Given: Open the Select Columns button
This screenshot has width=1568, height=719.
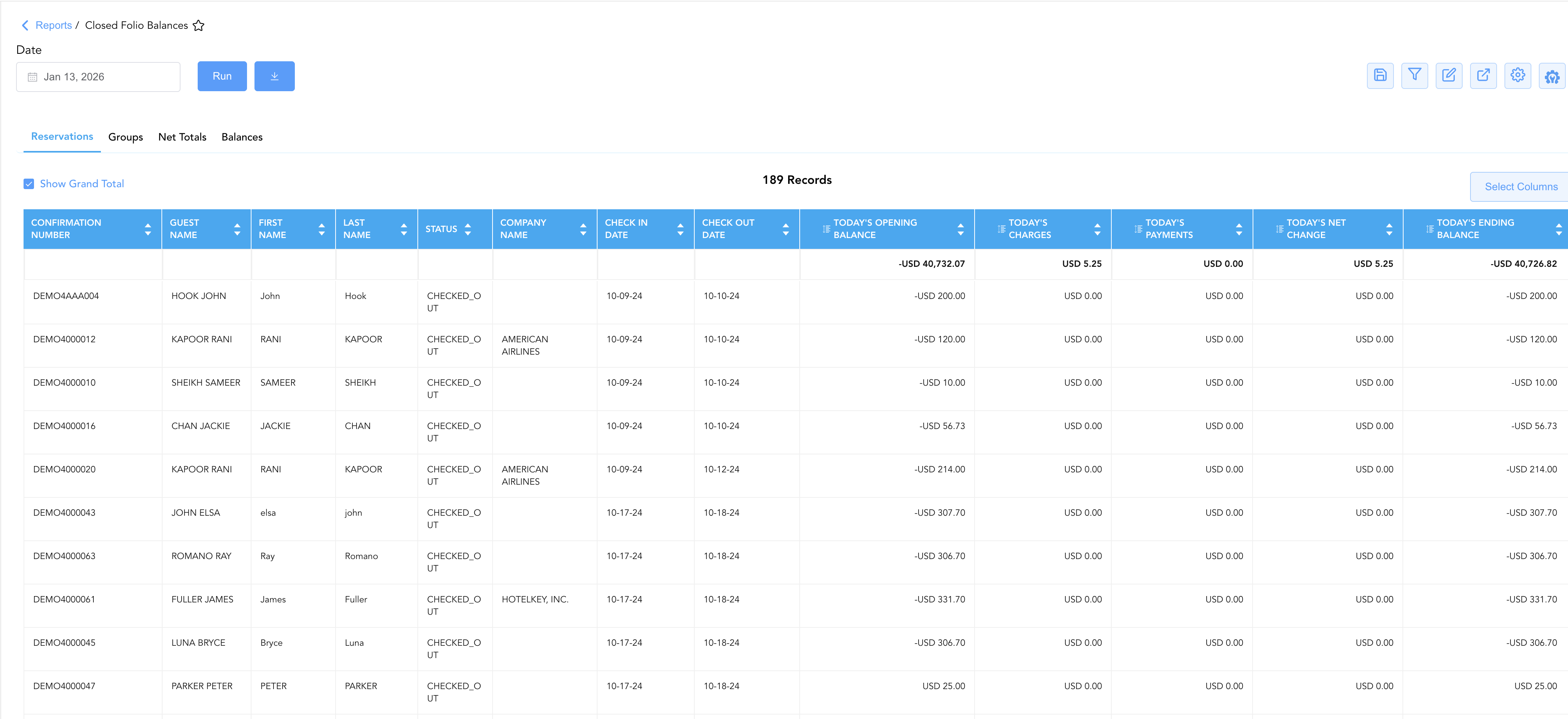Looking at the screenshot, I should click(x=1520, y=187).
